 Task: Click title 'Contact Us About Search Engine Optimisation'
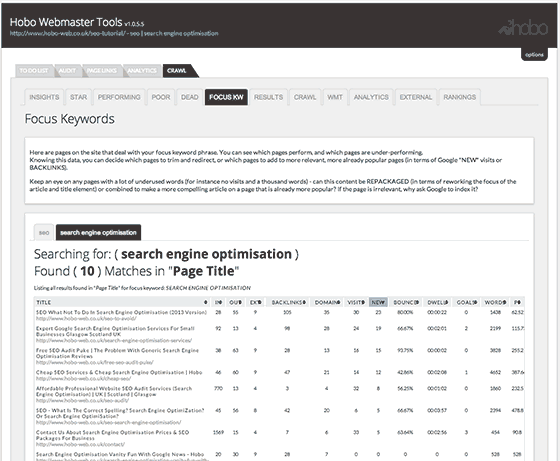[x=112, y=436]
